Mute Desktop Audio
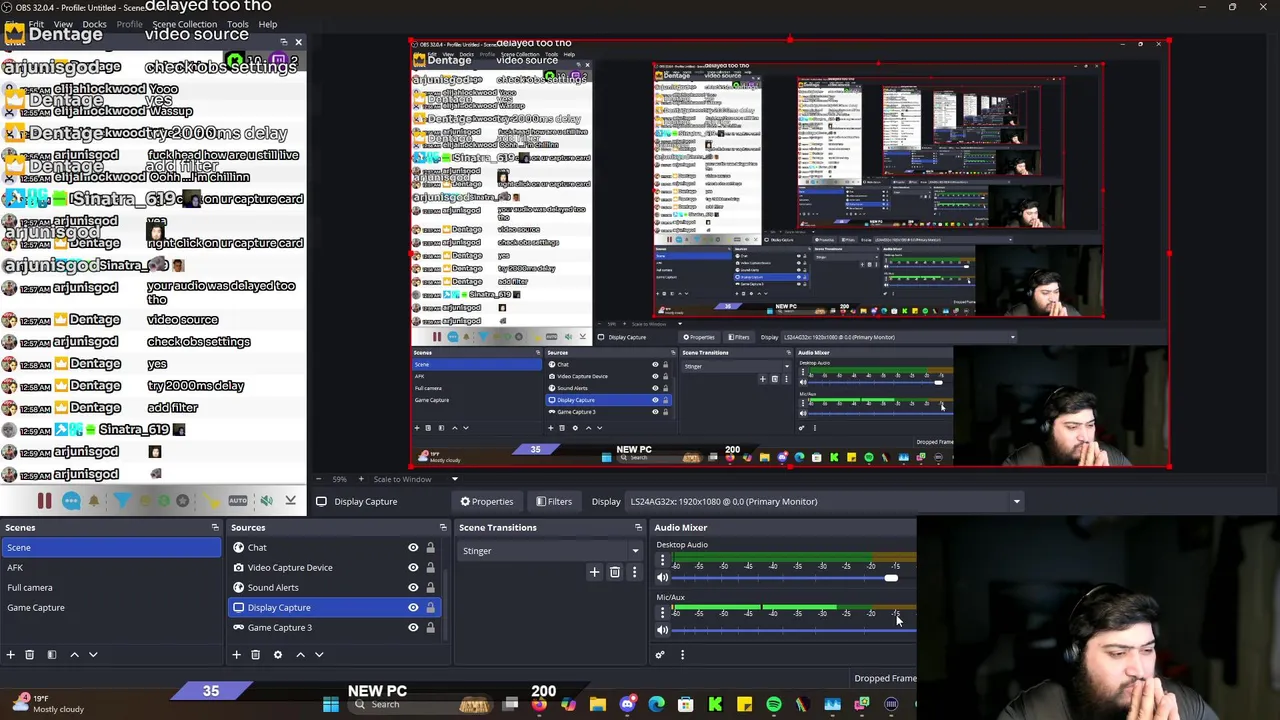Viewport: 1280px width, 720px height. [662, 577]
